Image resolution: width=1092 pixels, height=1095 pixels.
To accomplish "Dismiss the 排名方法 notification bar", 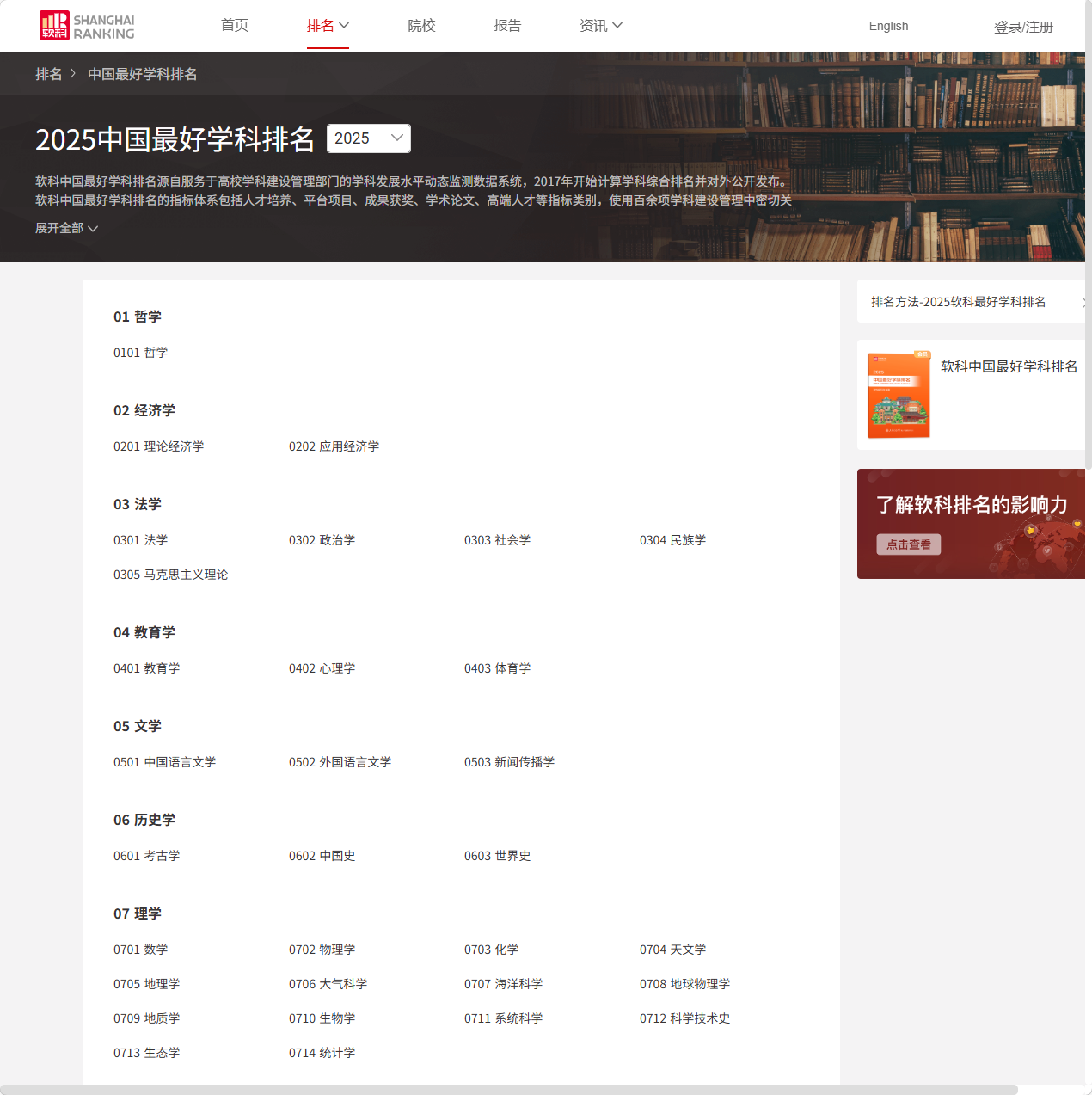I will point(1085,302).
